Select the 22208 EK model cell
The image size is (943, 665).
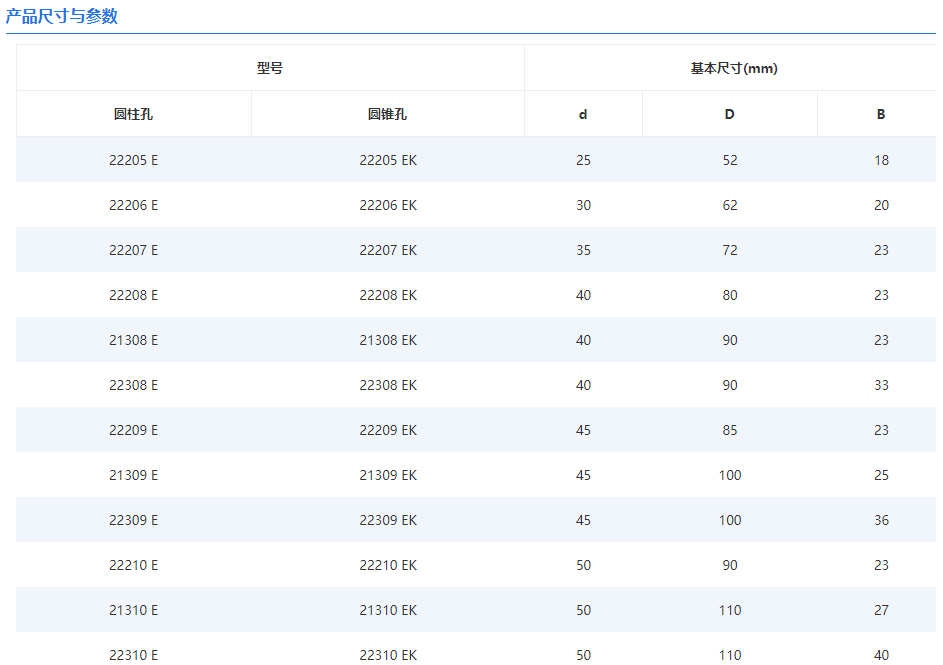[x=387, y=295]
